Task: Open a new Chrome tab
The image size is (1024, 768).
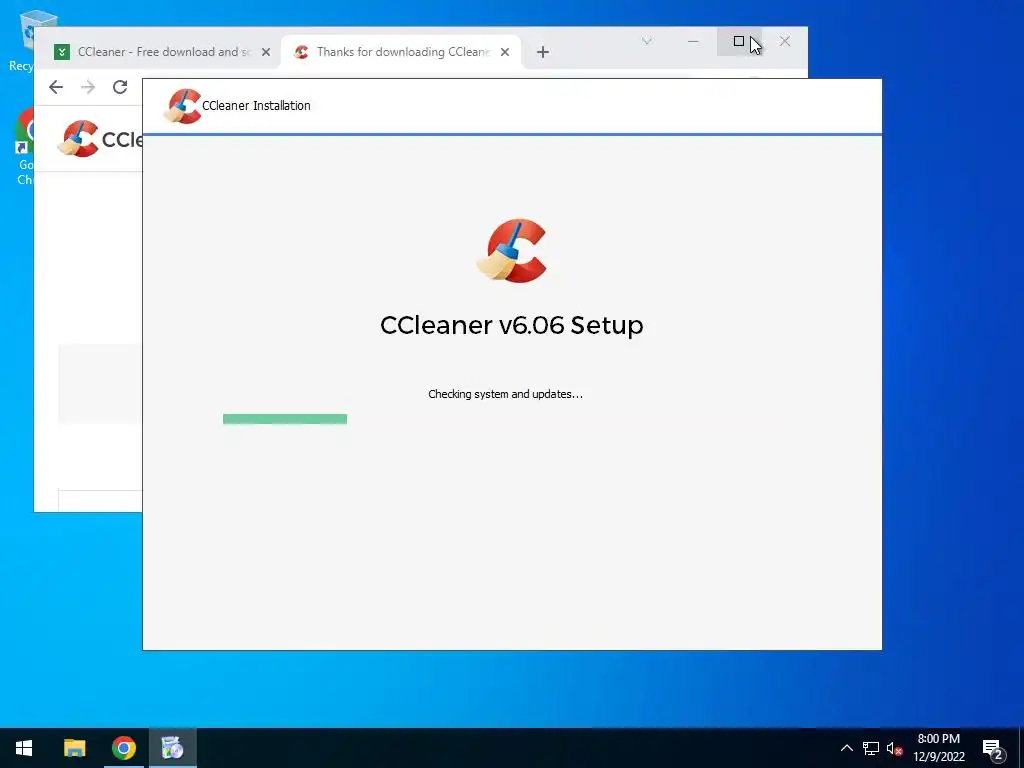Action: pyautogui.click(x=543, y=52)
